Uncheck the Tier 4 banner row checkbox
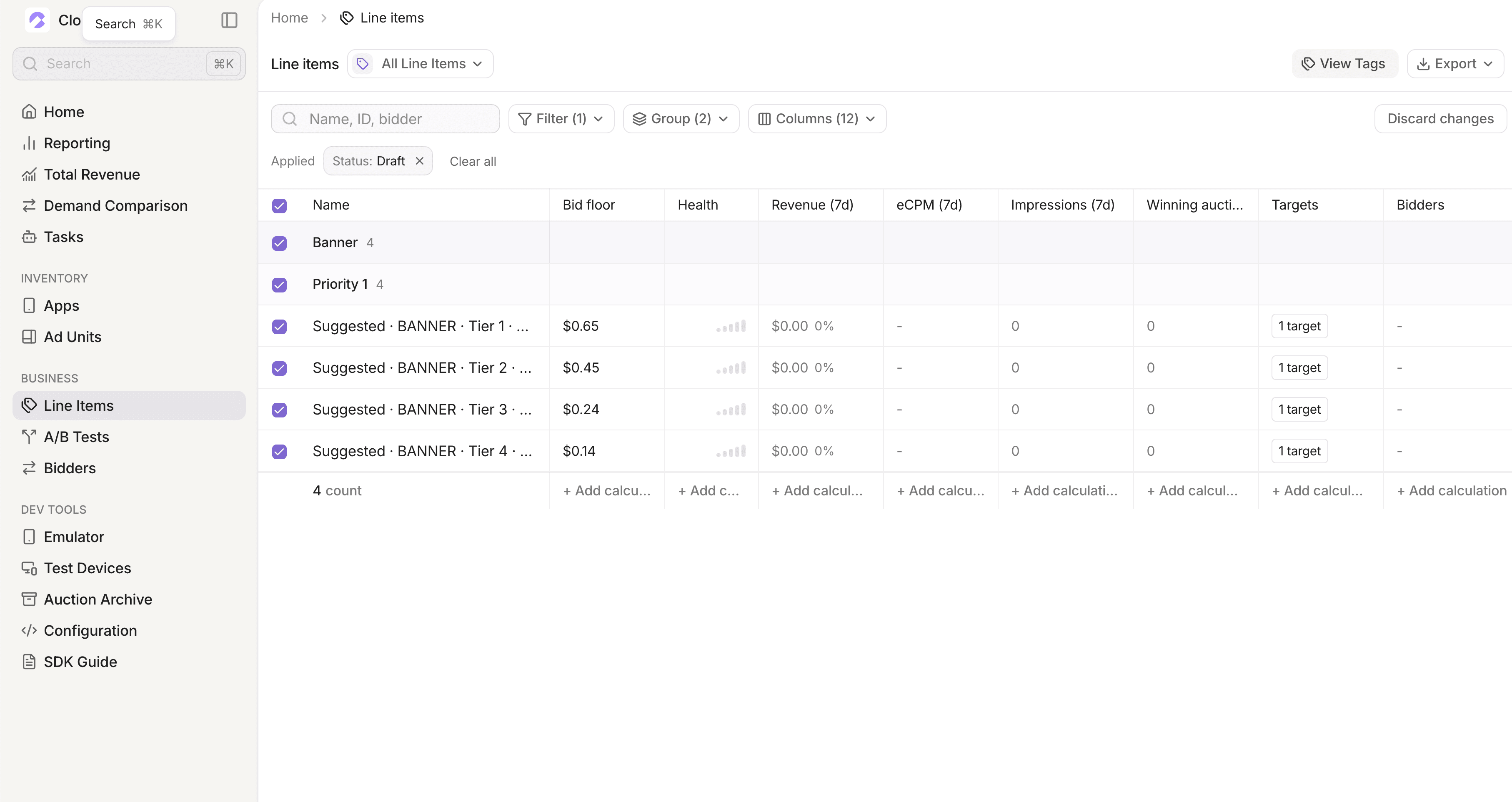Screen dimensions: 1512x802 click(279, 451)
